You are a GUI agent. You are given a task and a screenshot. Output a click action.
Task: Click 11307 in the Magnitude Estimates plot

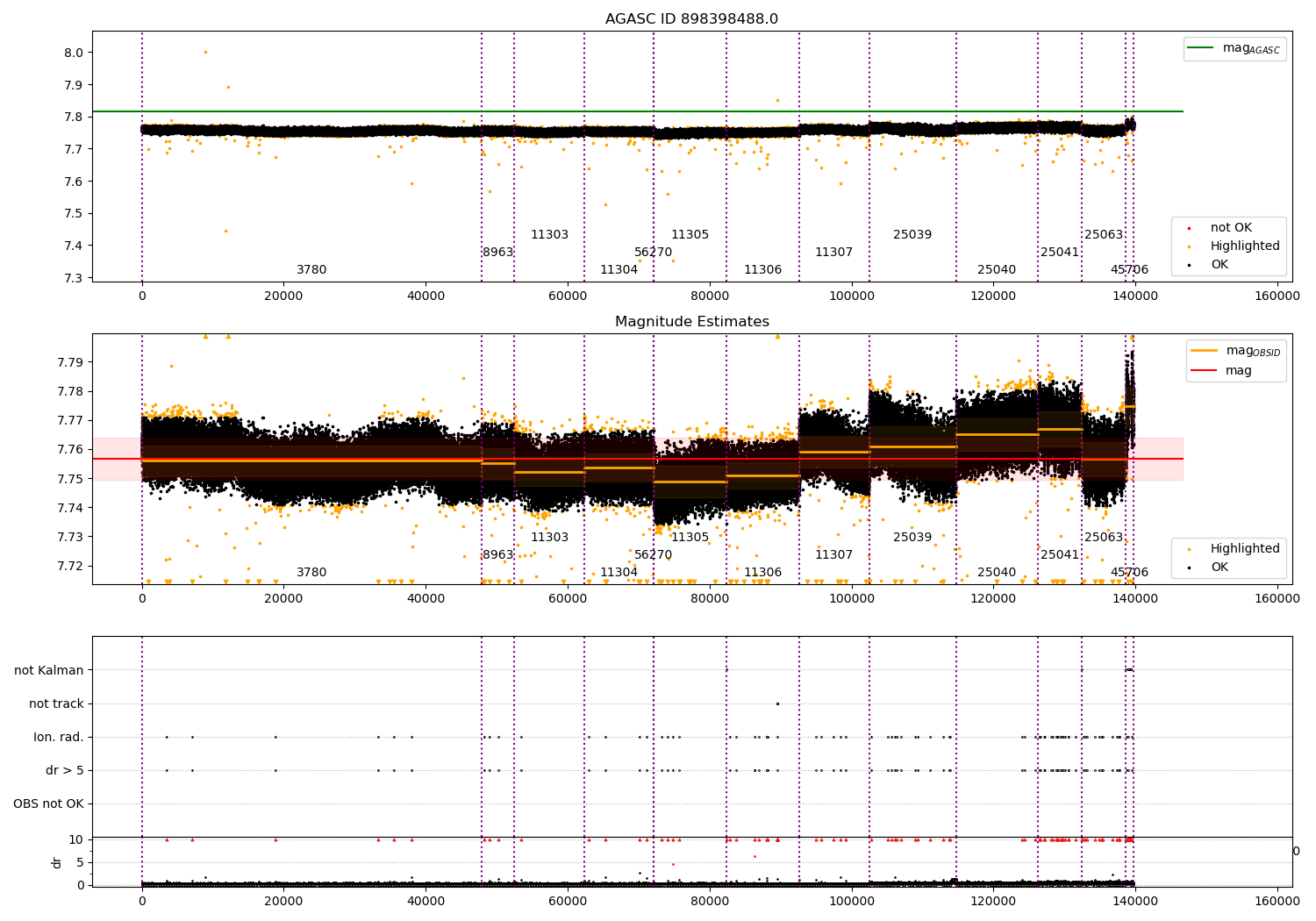pos(833,554)
